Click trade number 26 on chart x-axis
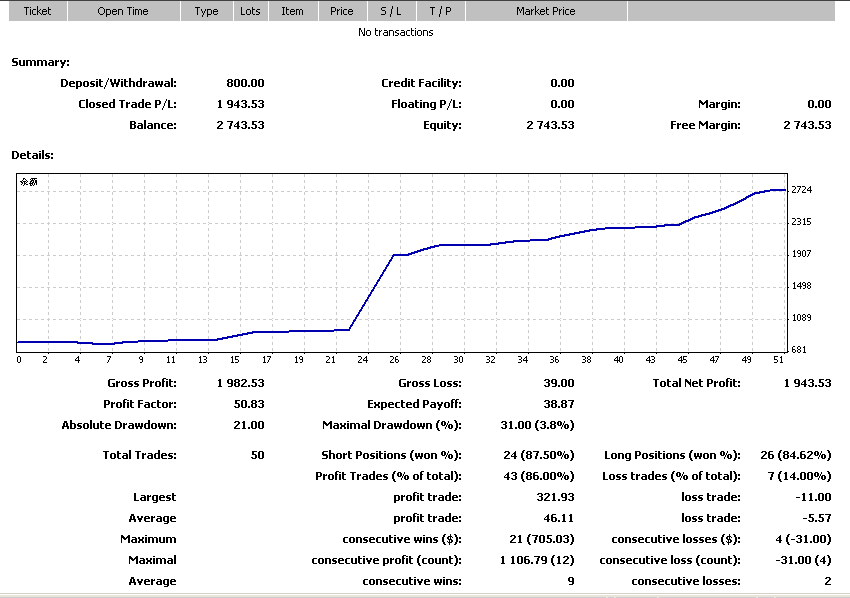This screenshot has width=850, height=598. (395, 360)
